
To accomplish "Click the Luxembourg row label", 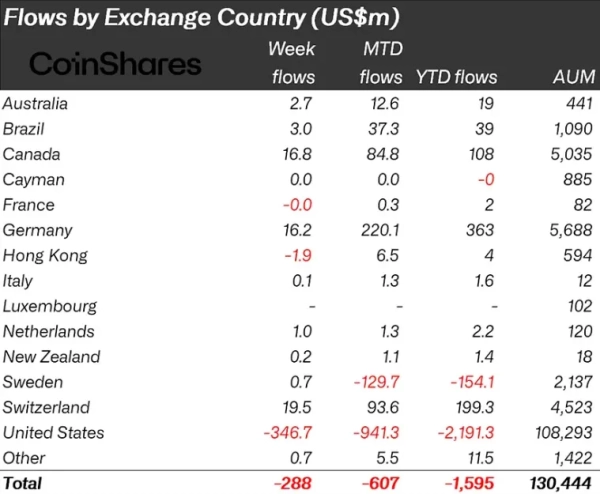I will coord(50,306).
